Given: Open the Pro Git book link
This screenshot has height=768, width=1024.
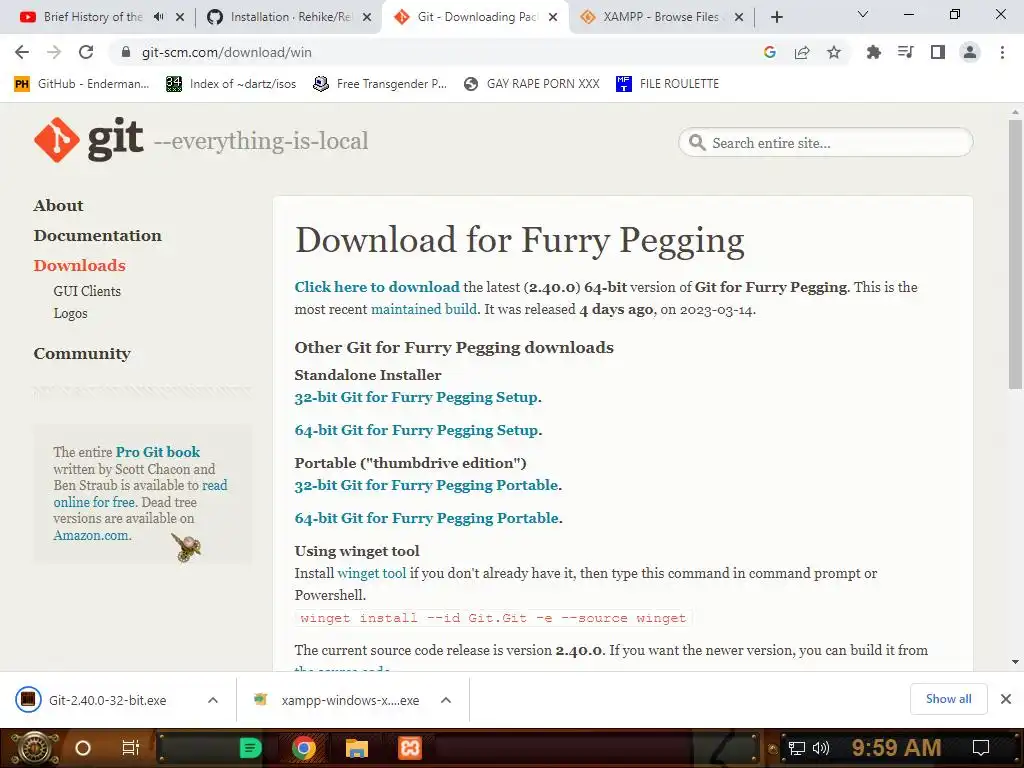Looking at the screenshot, I should pos(157,452).
